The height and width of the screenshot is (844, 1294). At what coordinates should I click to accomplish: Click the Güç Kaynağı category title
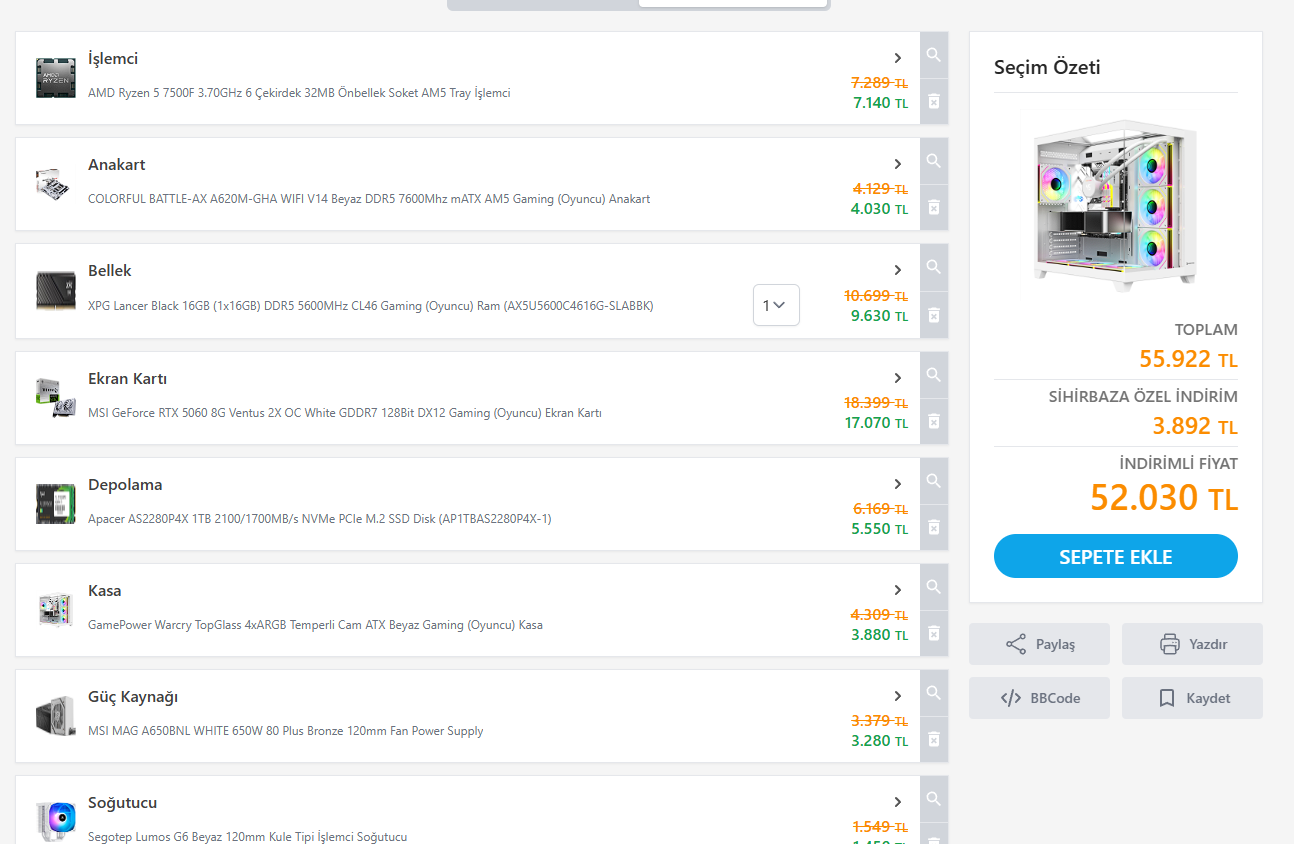click(133, 697)
